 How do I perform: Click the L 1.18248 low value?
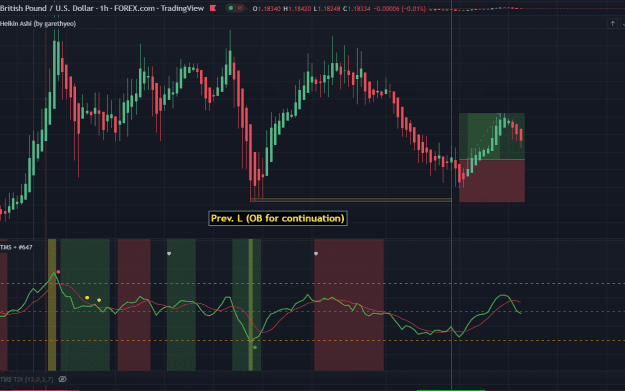pyautogui.click(x=328, y=8)
